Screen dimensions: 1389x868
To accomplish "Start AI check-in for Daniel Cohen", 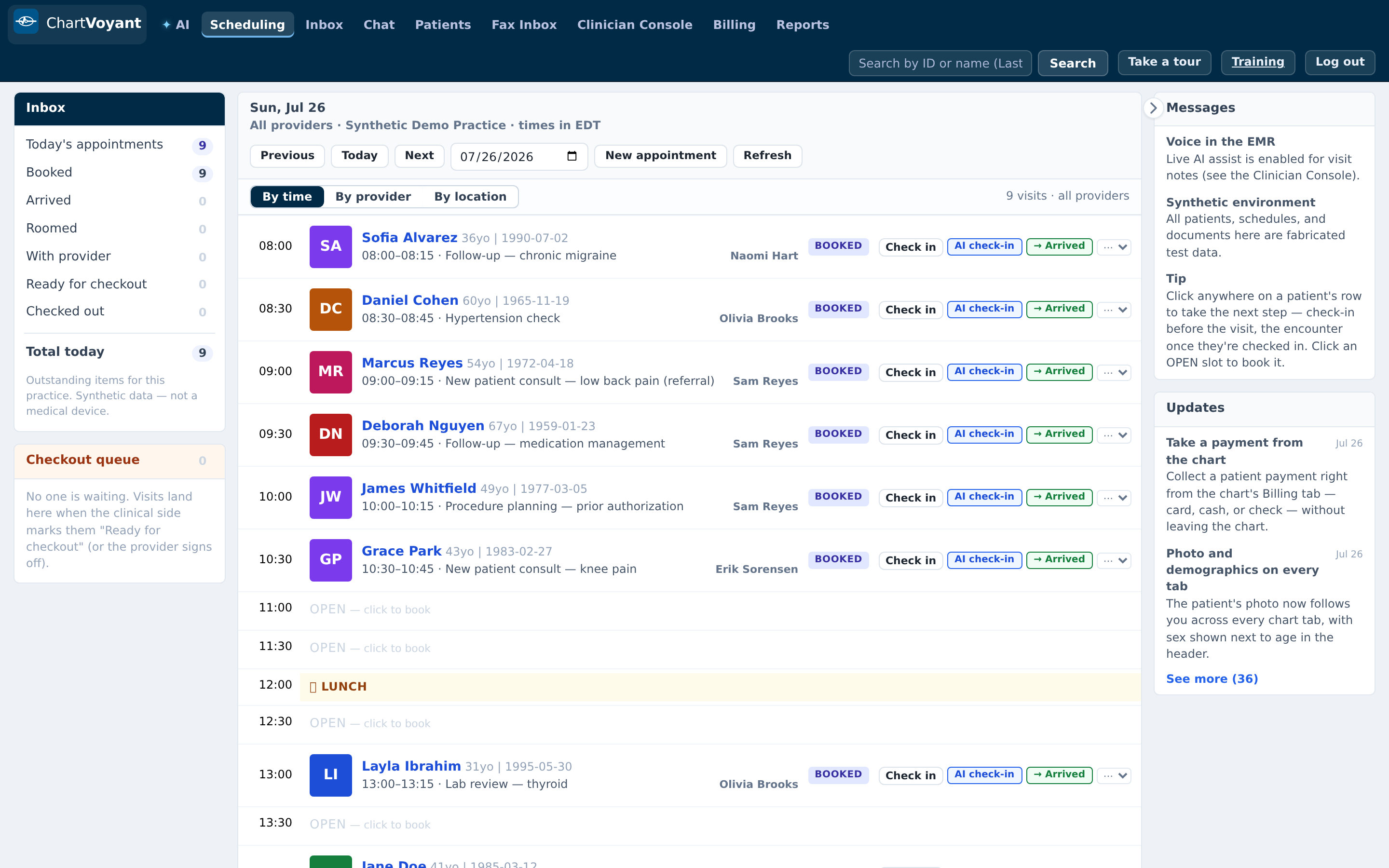I will (984, 309).
